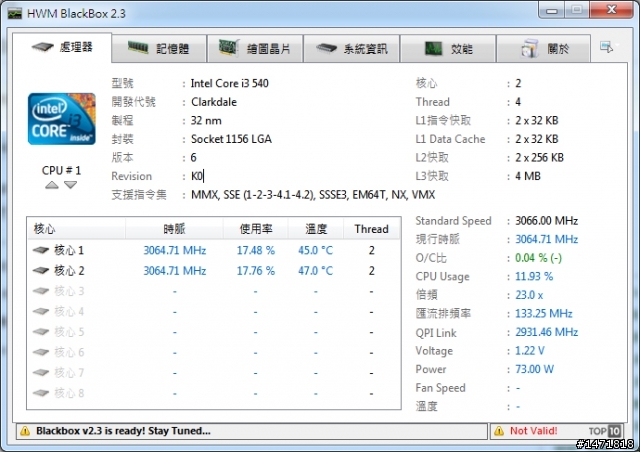The height and width of the screenshot is (452, 640).
Task: Click the chip icon for 核心 2
Action: click(x=41, y=270)
